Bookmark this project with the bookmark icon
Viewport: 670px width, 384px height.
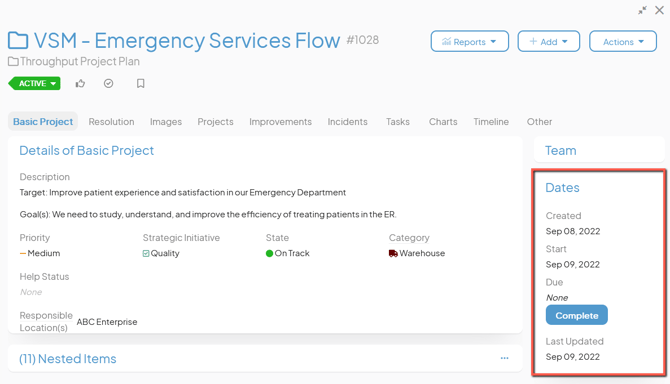(141, 83)
